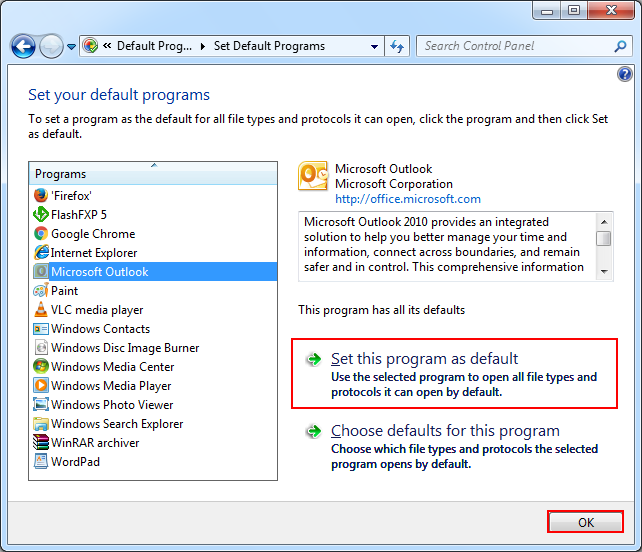Screen dimensions: 642x552
Task: Click the Windows Search Explorer icon
Action: [x=41, y=423]
